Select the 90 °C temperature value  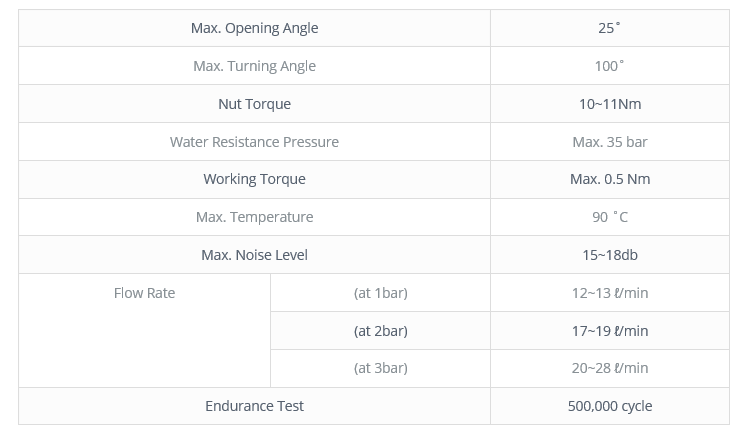[x=610, y=217]
